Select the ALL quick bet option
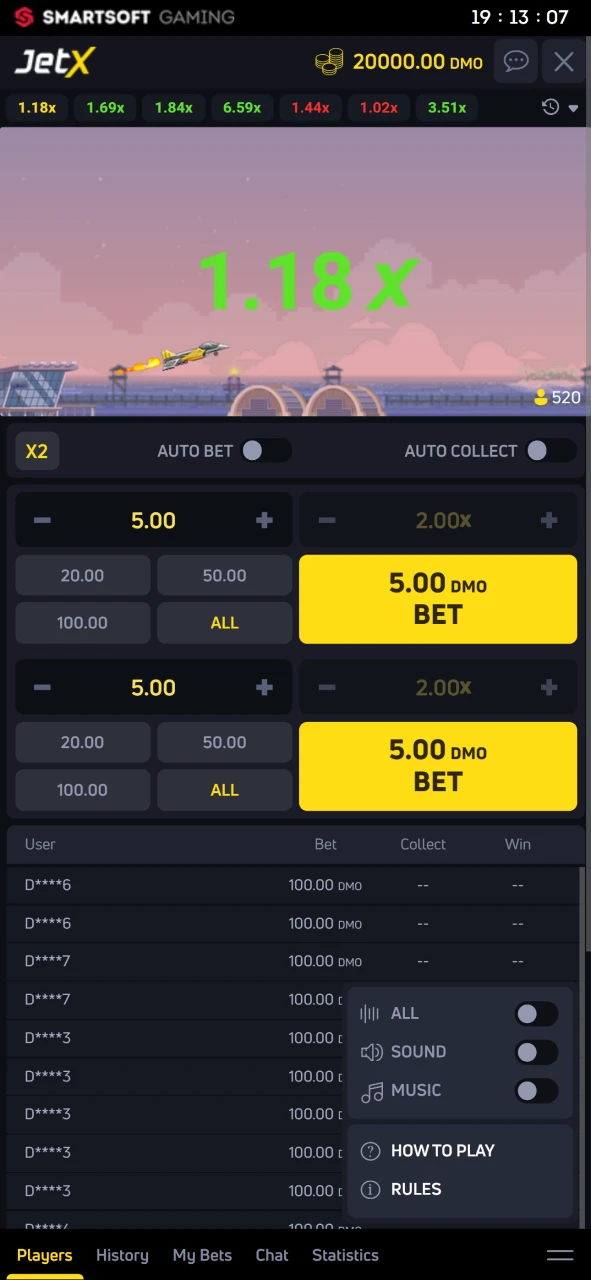 click(x=224, y=622)
